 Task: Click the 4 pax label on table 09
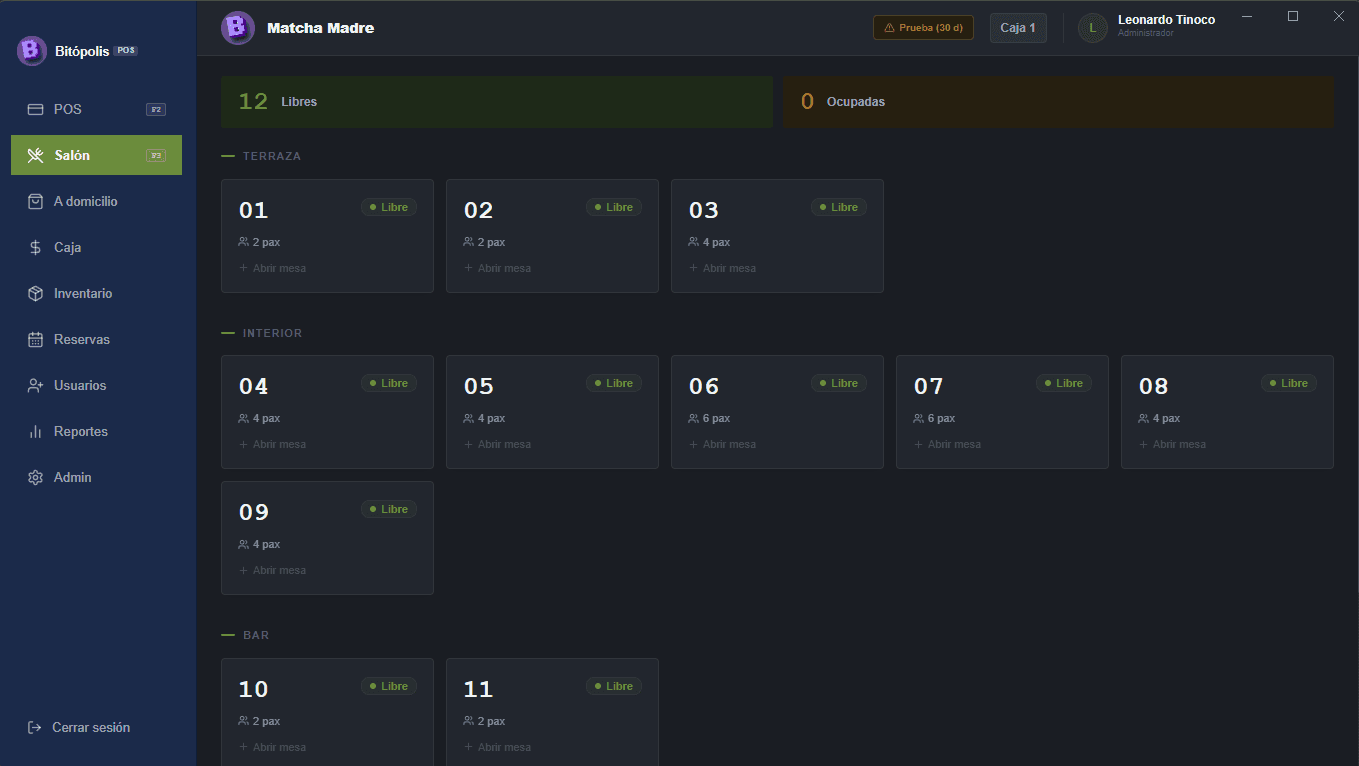click(266, 544)
